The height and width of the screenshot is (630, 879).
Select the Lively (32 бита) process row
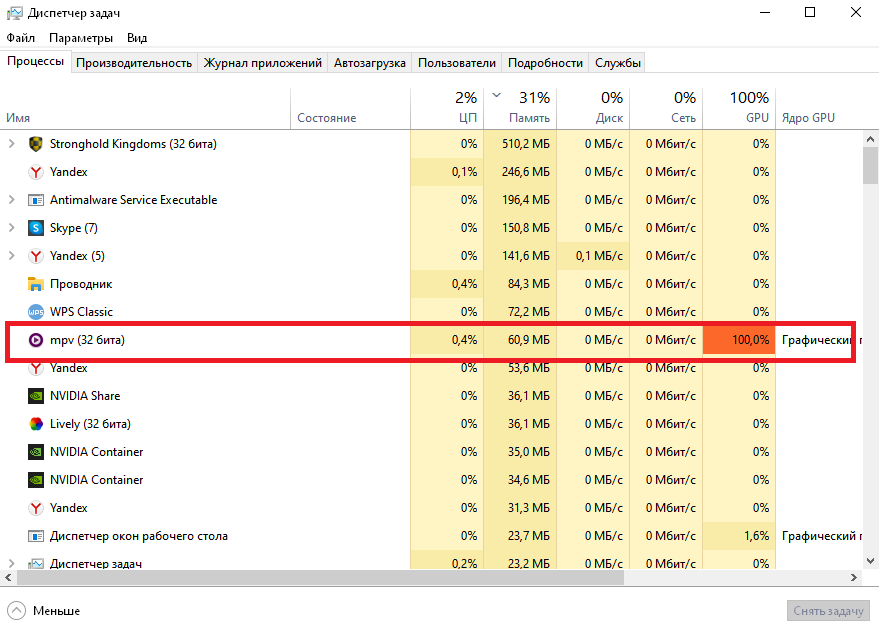[431, 424]
